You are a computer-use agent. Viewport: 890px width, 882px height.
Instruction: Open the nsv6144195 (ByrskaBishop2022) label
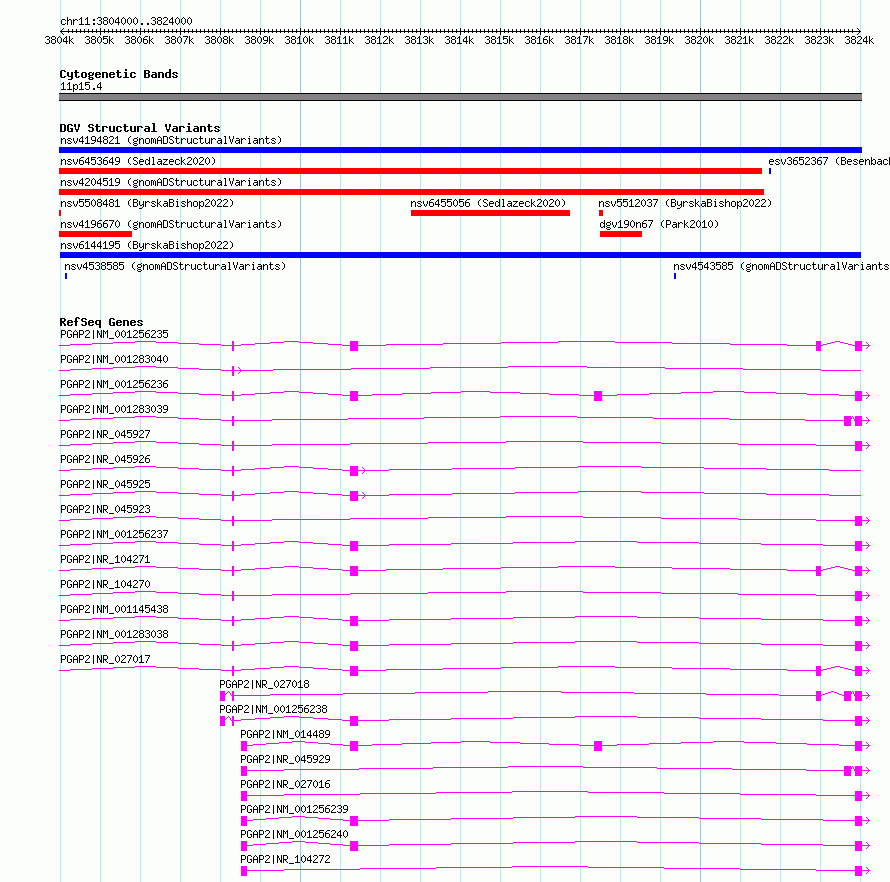(147, 245)
